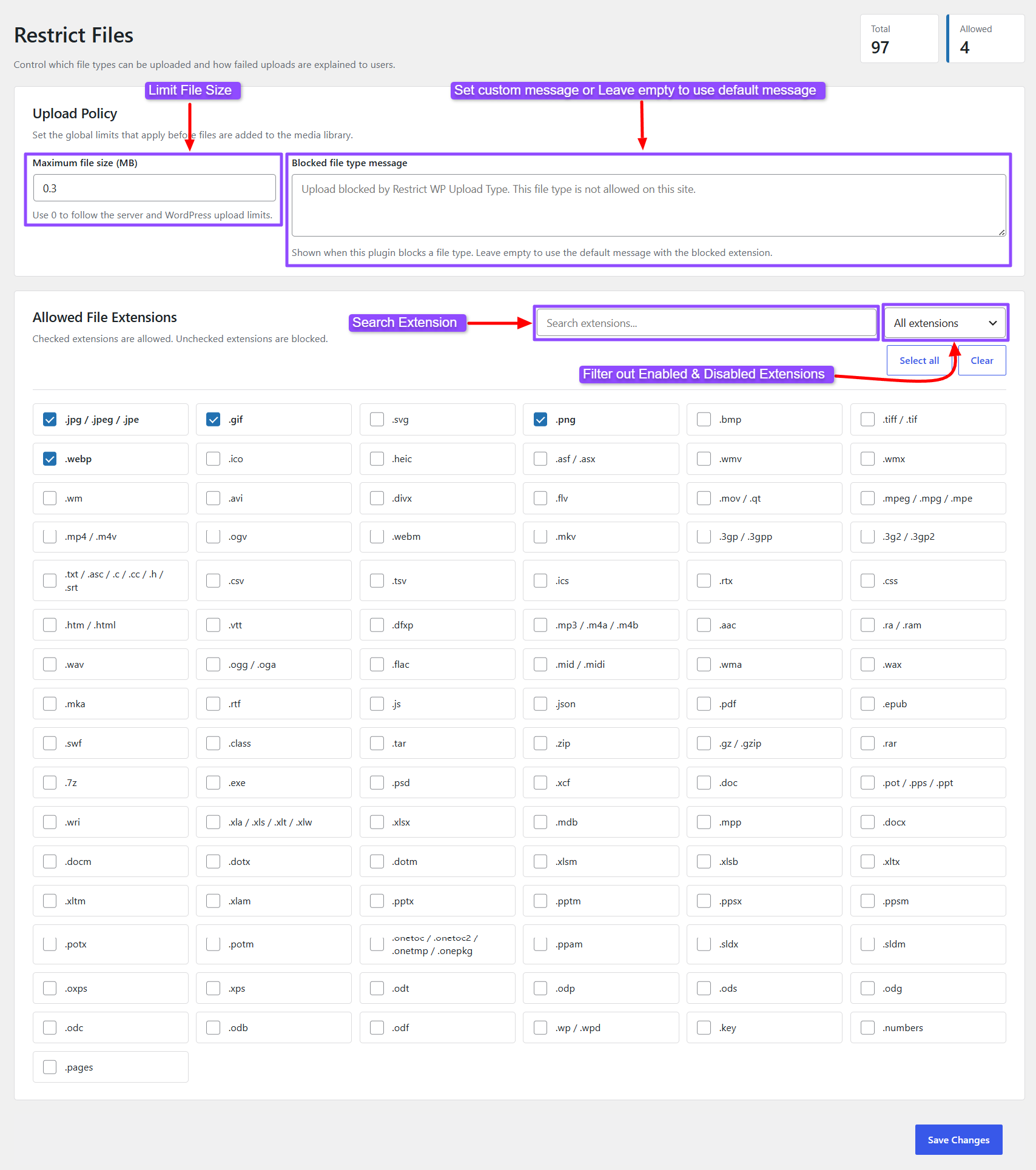Tick the .wav checkbox
The height and width of the screenshot is (1170, 1036).
(x=50, y=665)
